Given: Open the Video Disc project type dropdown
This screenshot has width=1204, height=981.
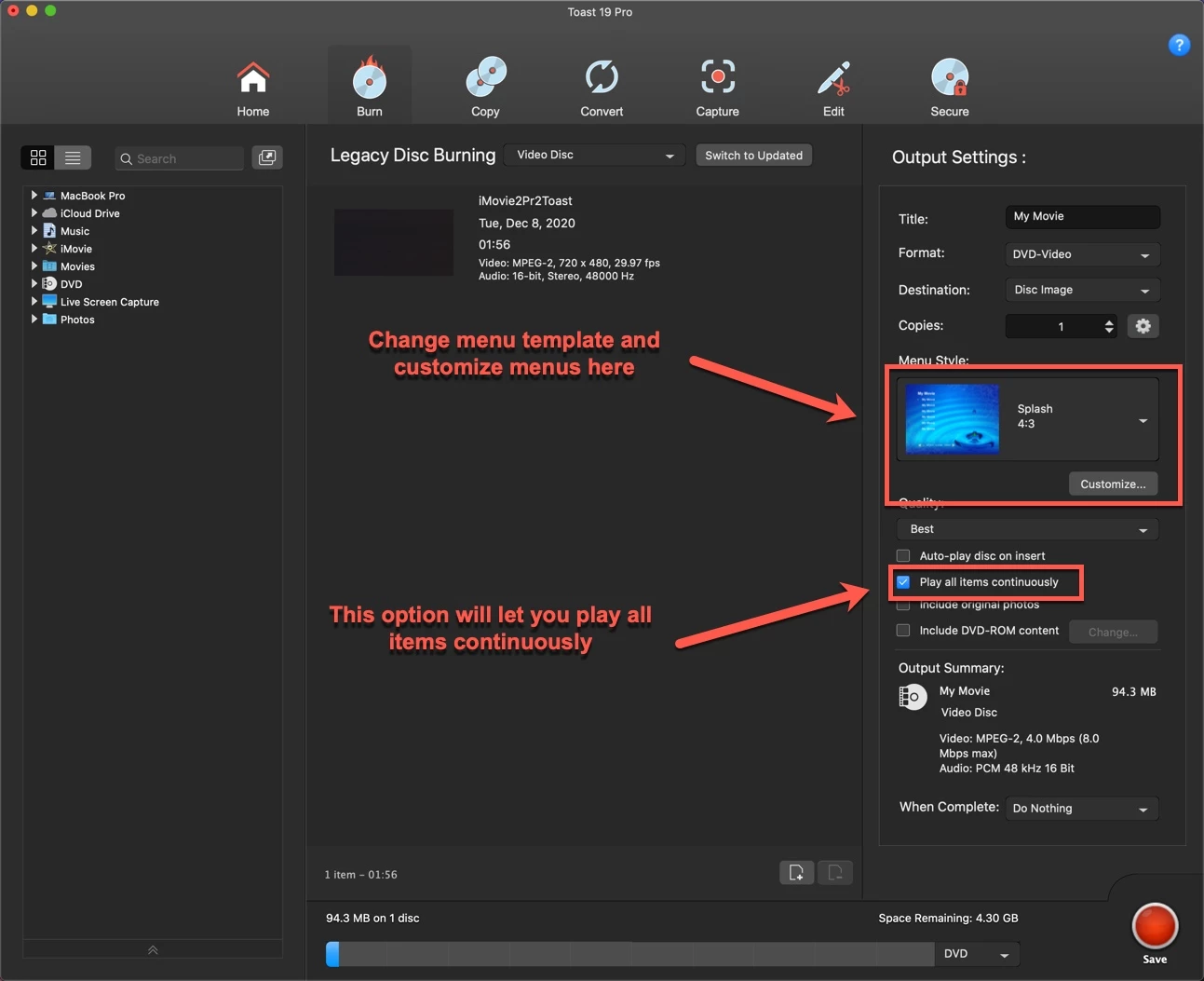Looking at the screenshot, I should point(594,155).
